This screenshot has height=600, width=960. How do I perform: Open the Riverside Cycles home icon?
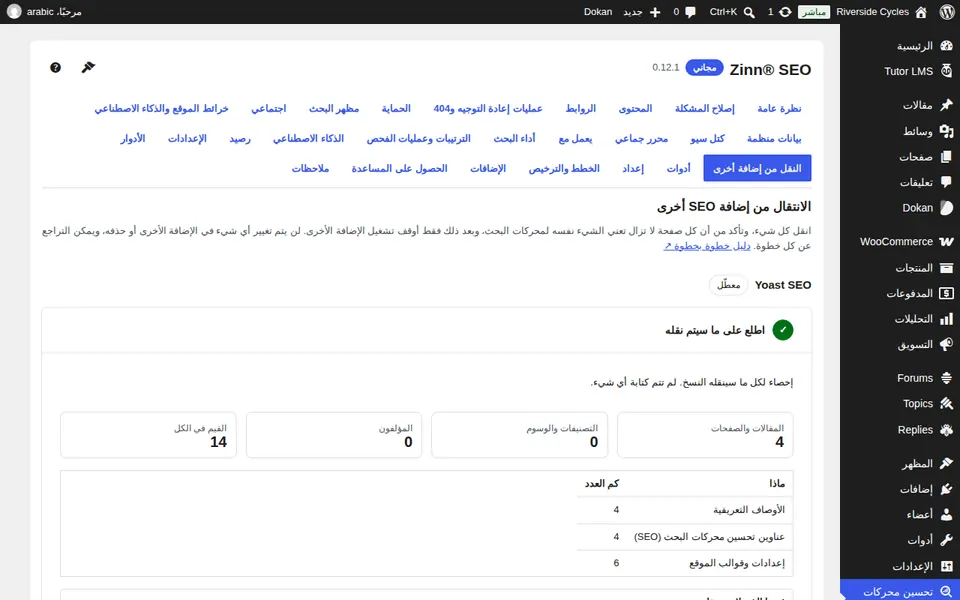(x=921, y=12)
